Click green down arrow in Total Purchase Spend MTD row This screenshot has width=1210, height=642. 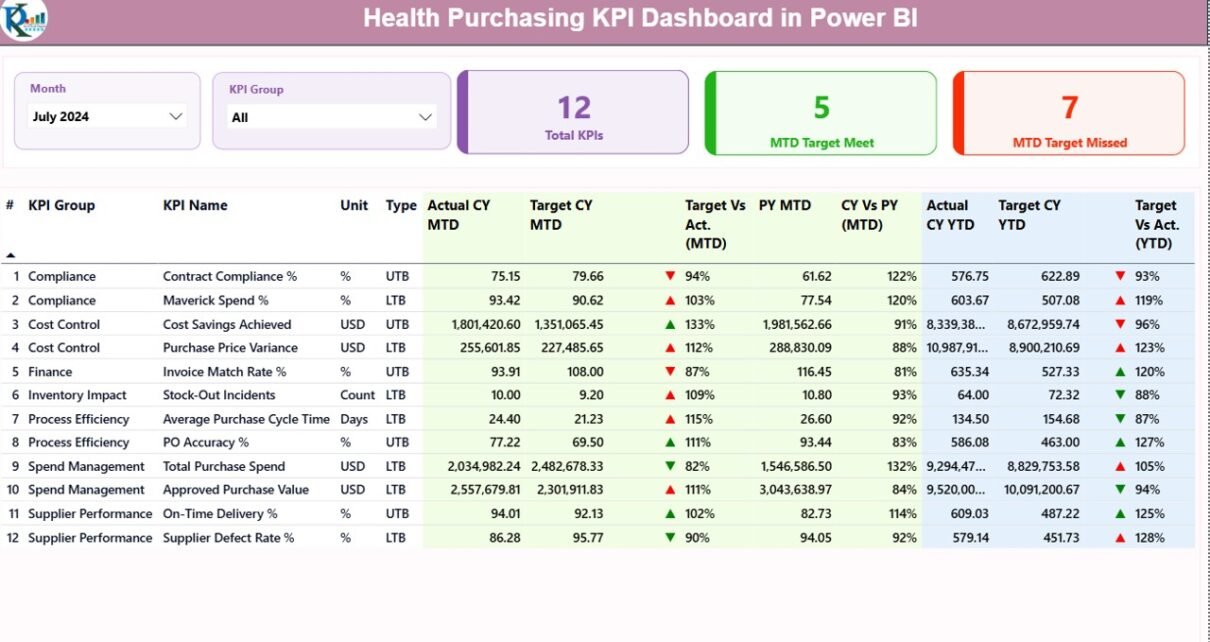coord(670,466)
